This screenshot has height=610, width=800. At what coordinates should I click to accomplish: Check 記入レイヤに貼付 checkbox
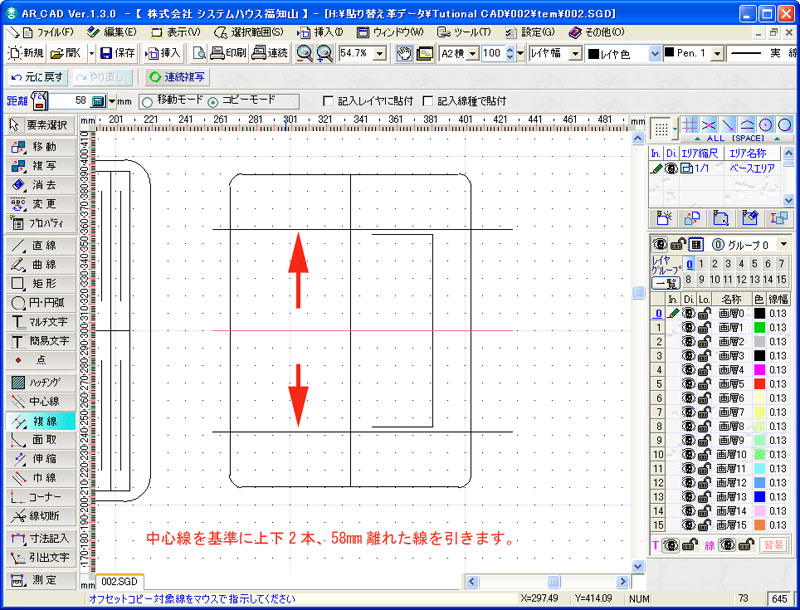(329, 101)
